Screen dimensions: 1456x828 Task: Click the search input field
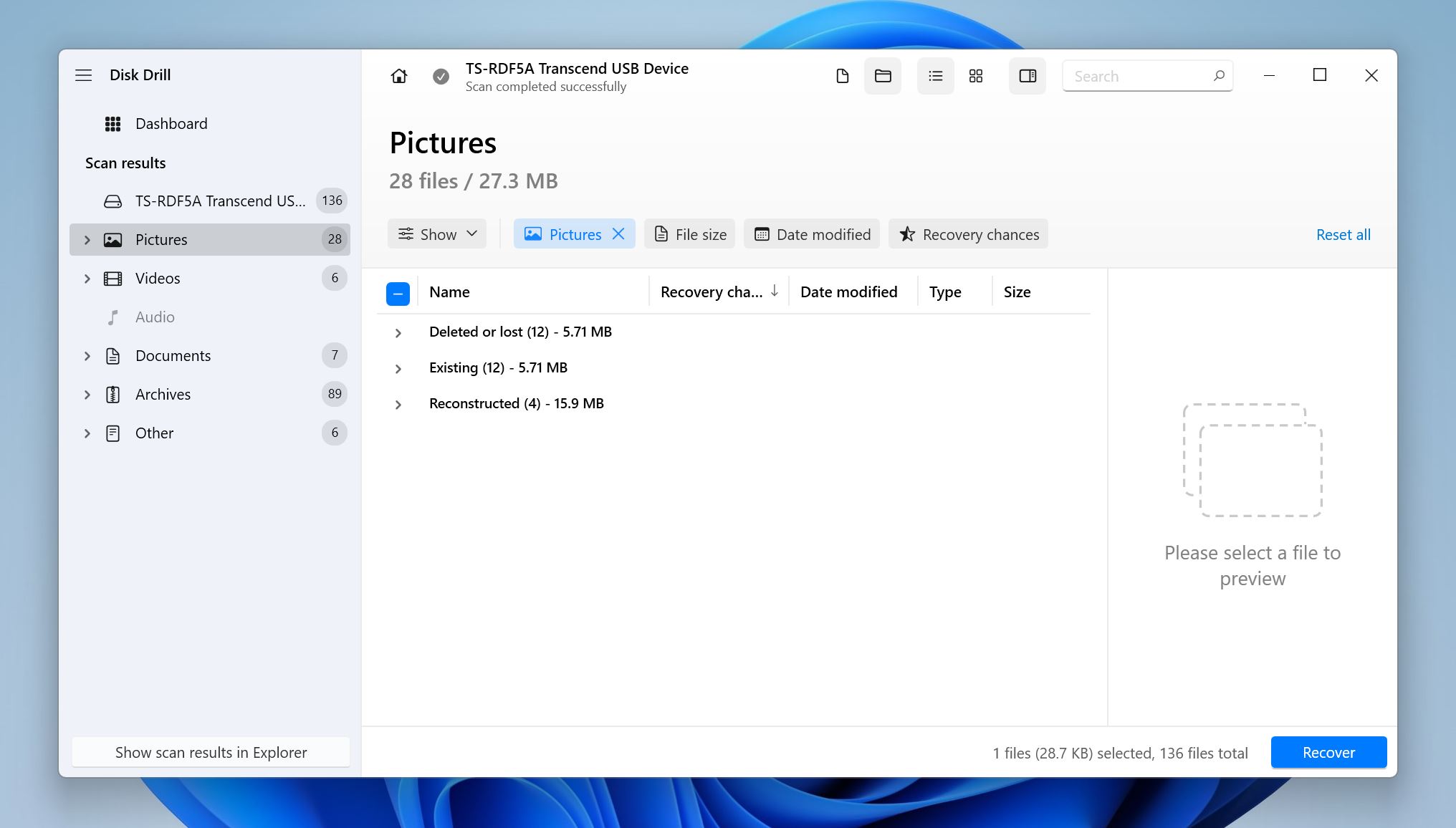pyautogui.click(x=1147, y=75)
